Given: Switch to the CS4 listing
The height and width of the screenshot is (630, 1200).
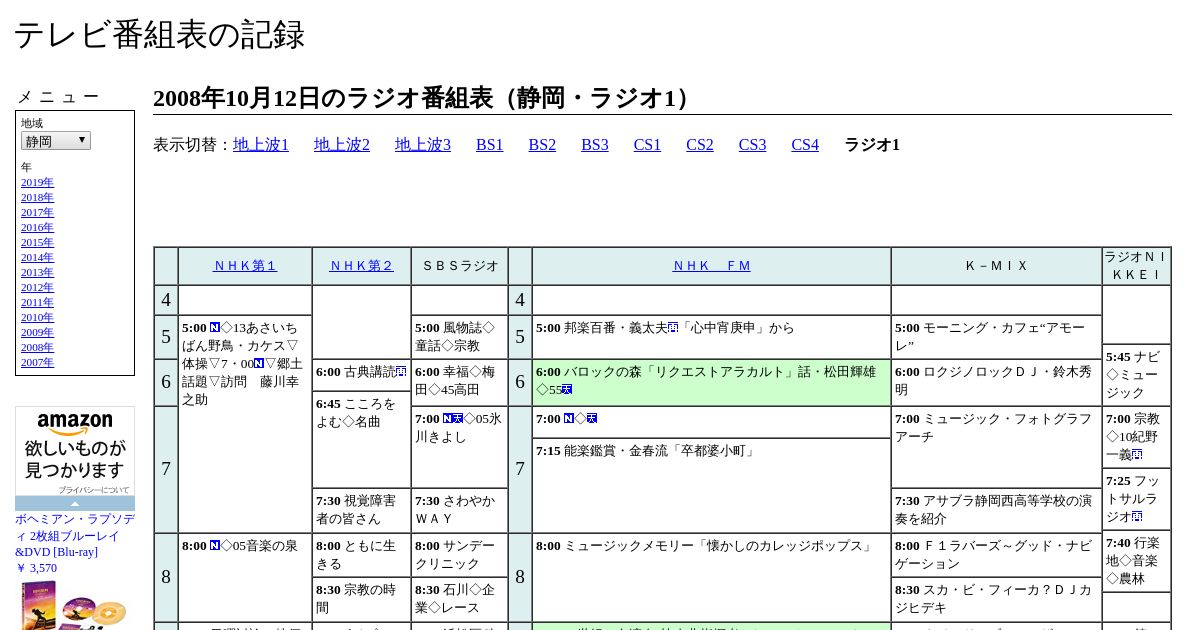Looking at the screenshot, I should click(805, 145).
